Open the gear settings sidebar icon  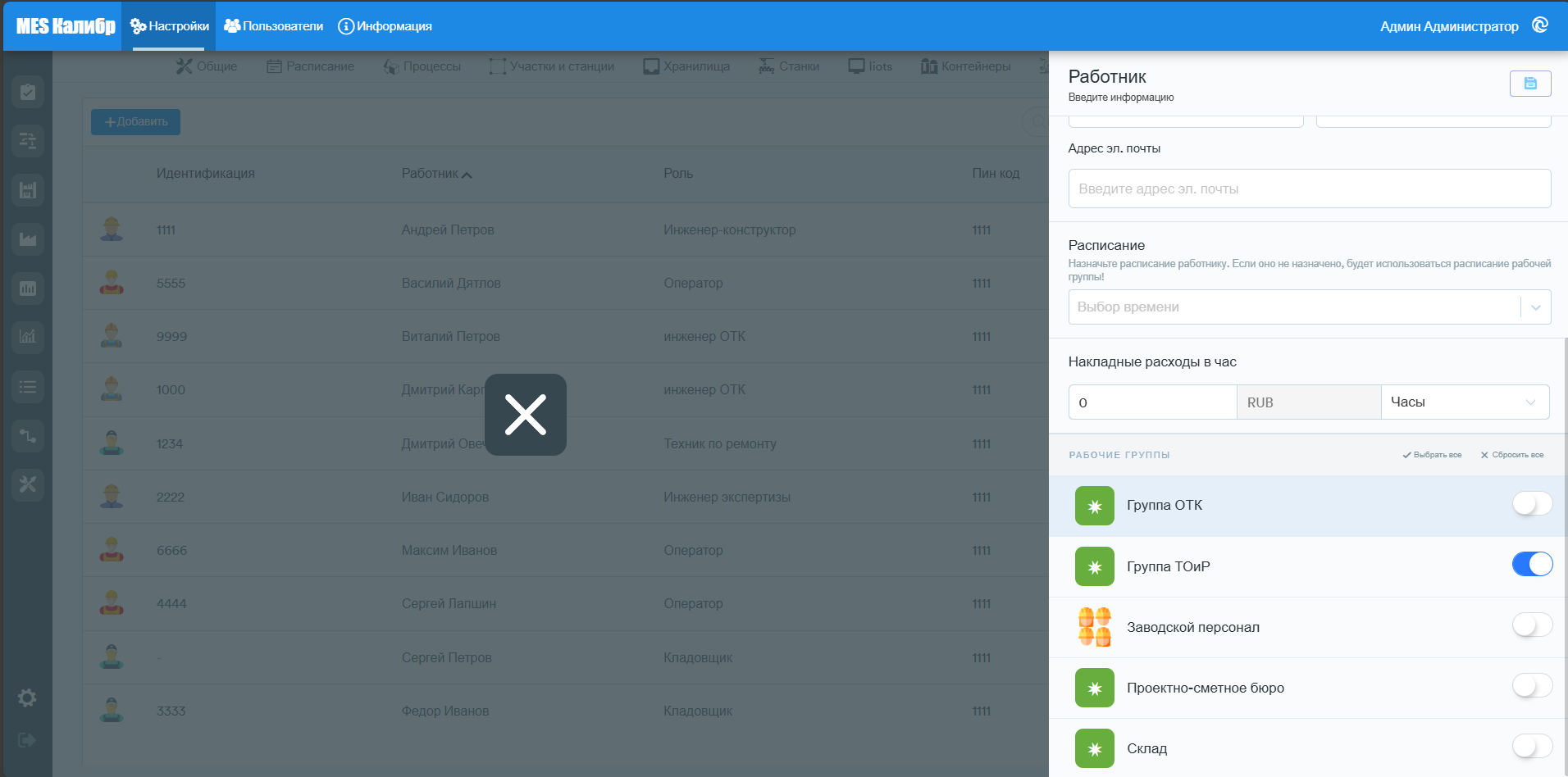click(x=27, y=697)
